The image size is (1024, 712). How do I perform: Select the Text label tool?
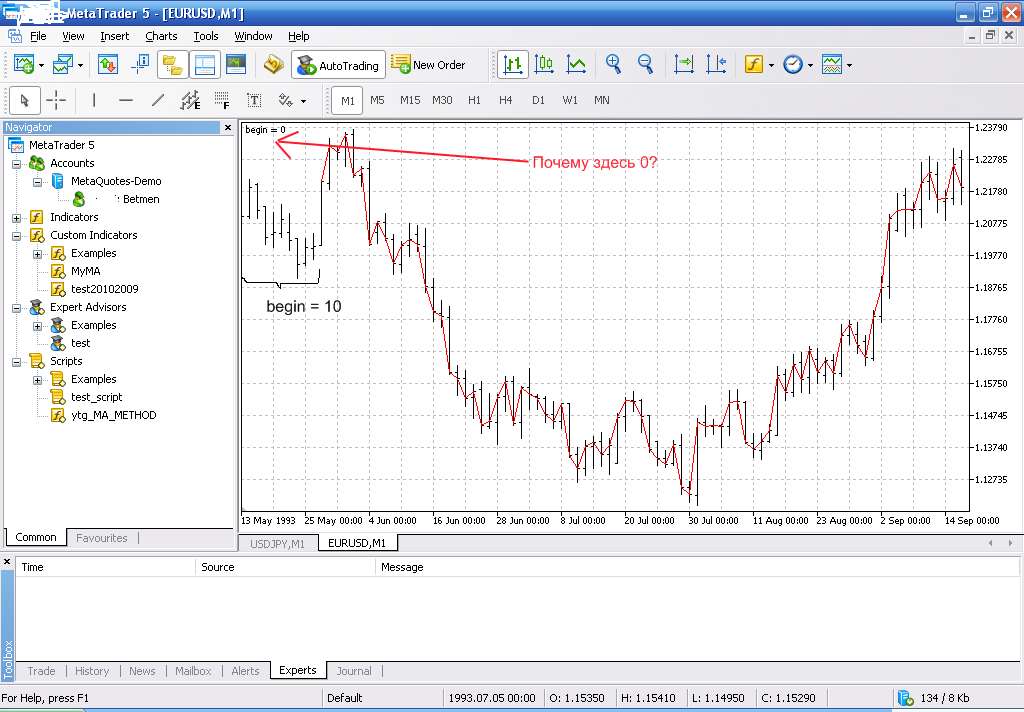pos(254,101)
